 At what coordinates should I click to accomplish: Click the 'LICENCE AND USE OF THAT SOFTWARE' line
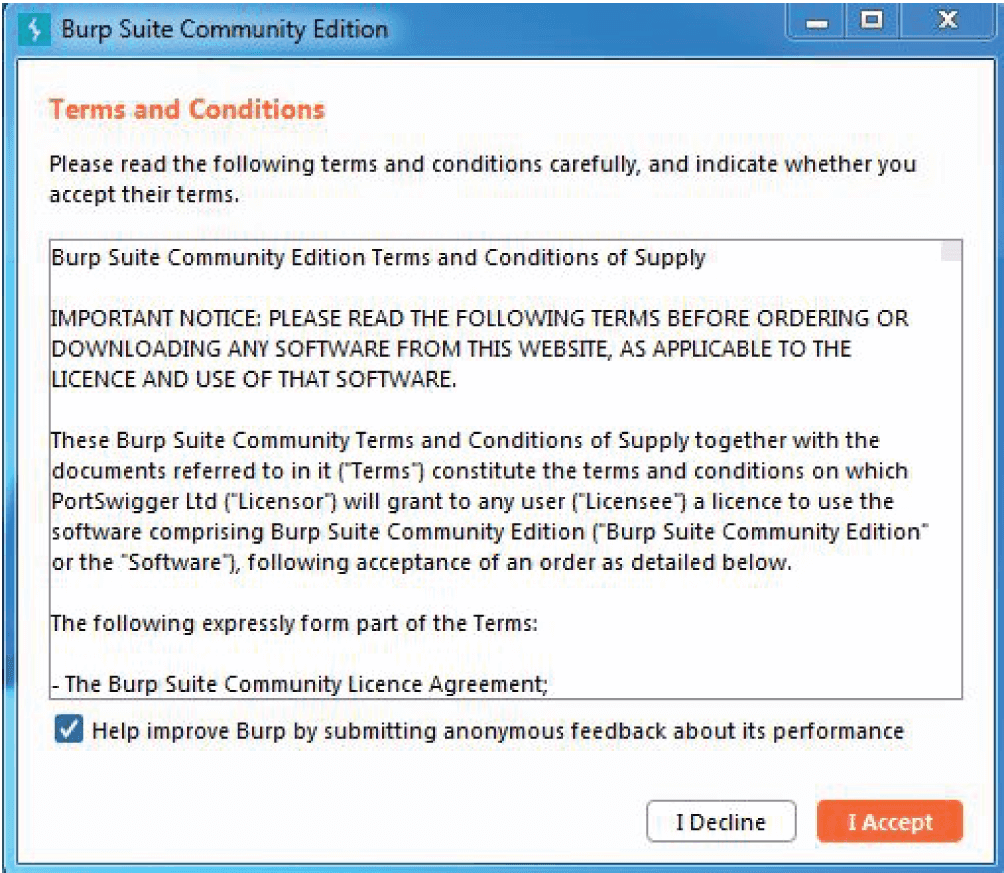pos(253,379)
